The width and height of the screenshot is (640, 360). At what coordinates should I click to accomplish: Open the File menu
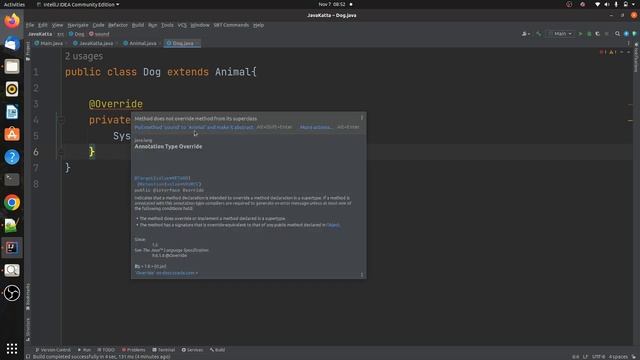(x=30, y=25)
